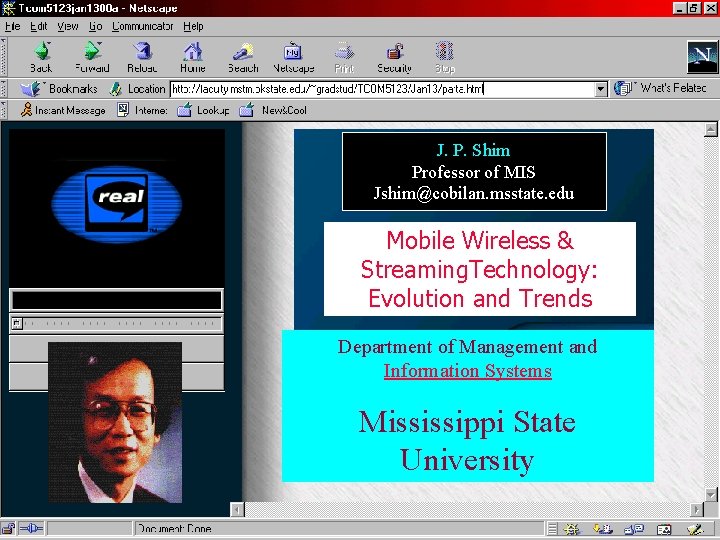Click the 'Professor of MIS' text
The height and width of the screenshot is (540, 720).
click(x=473, y=172)
